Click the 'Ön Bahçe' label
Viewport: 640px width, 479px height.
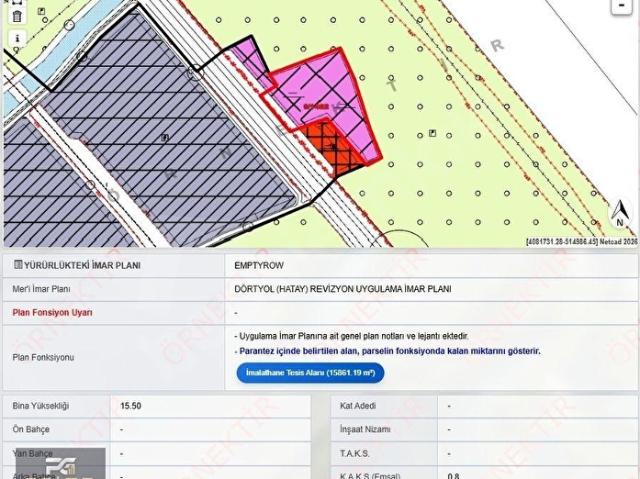click(x=31, y=429)
